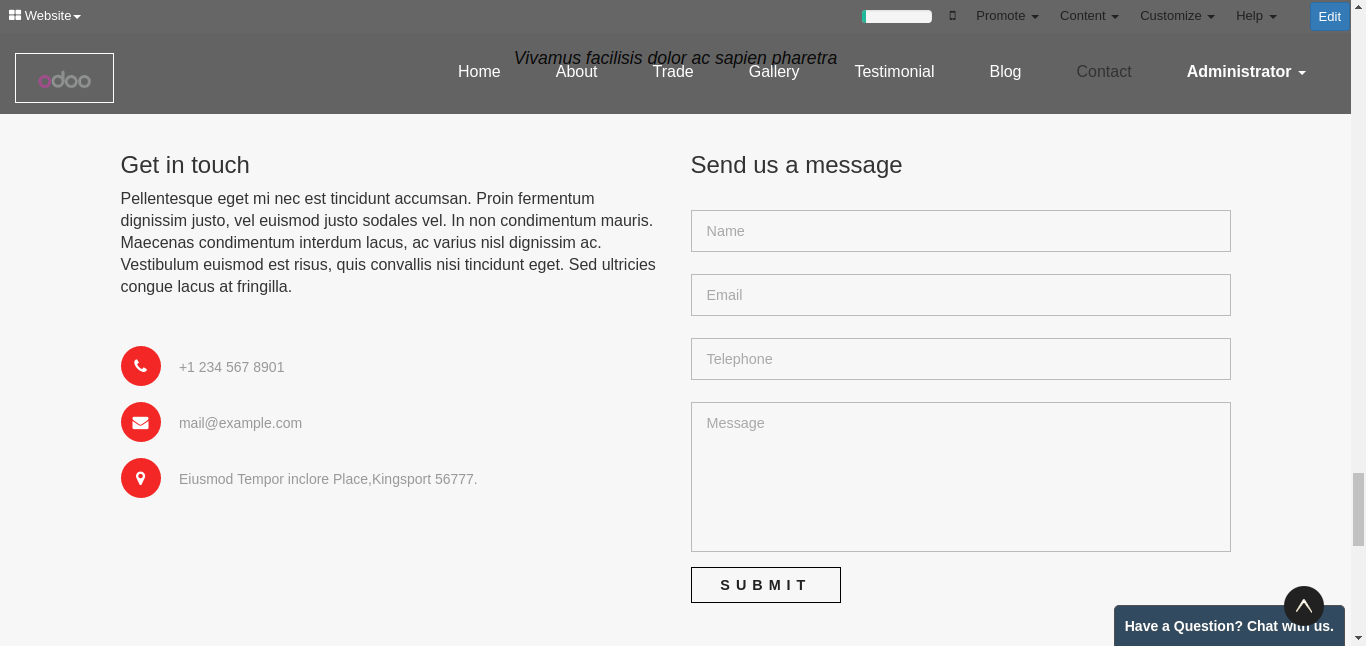
Task: Open the Testimonial page
Action: [894, 72]
